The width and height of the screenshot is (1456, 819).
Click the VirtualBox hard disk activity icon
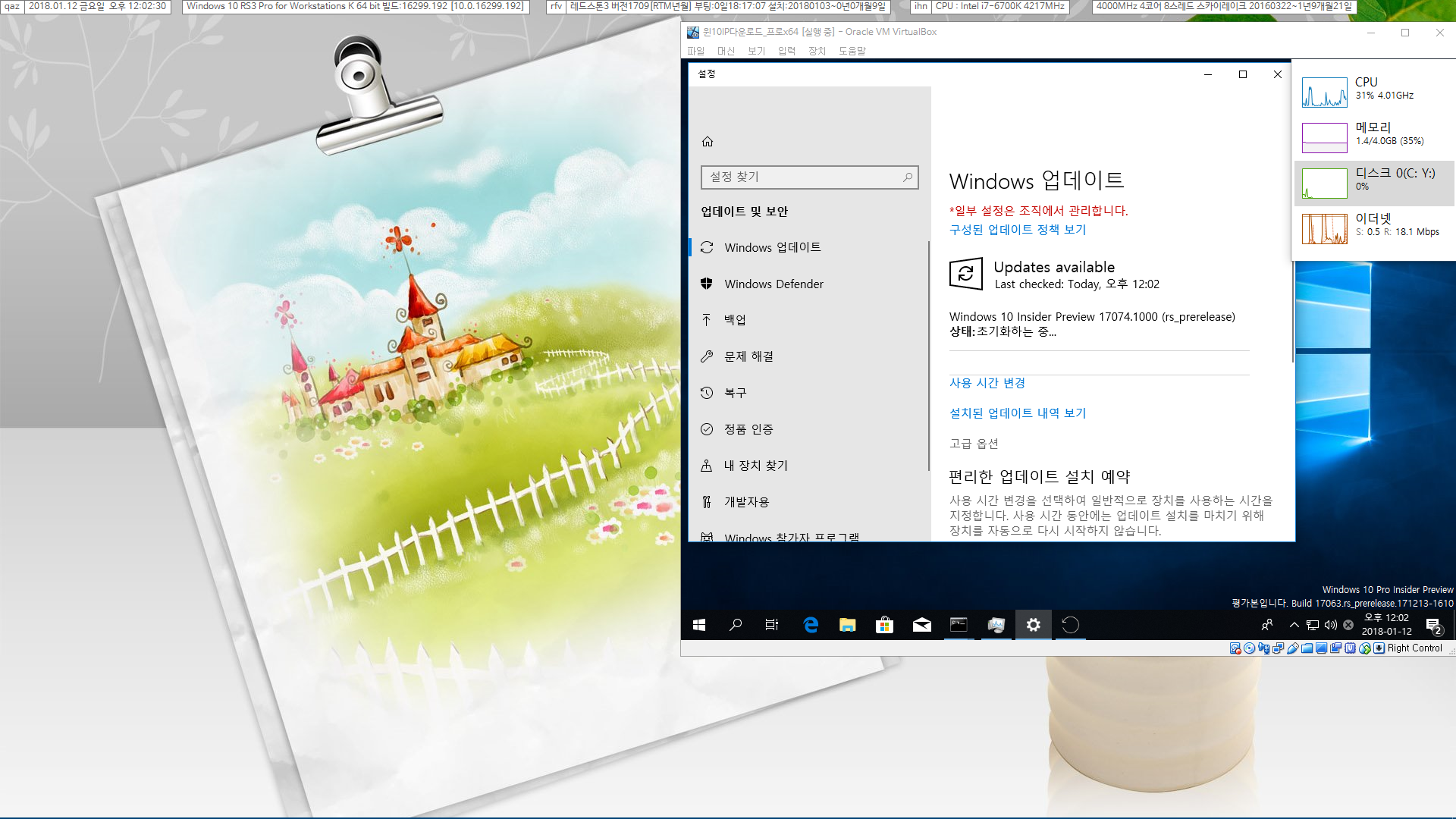(1235, 648)
